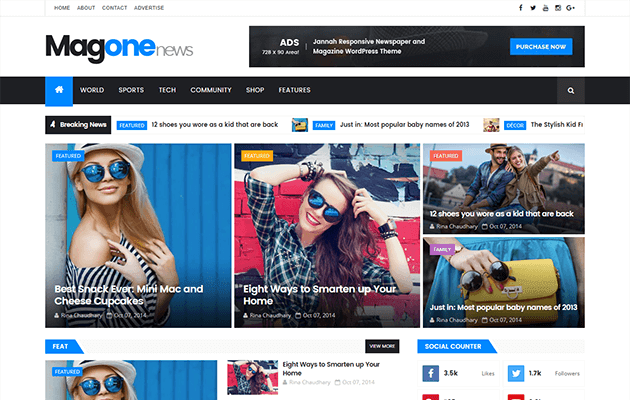Open Best Snack Ever Mini Mac headline

coord(129,295)
